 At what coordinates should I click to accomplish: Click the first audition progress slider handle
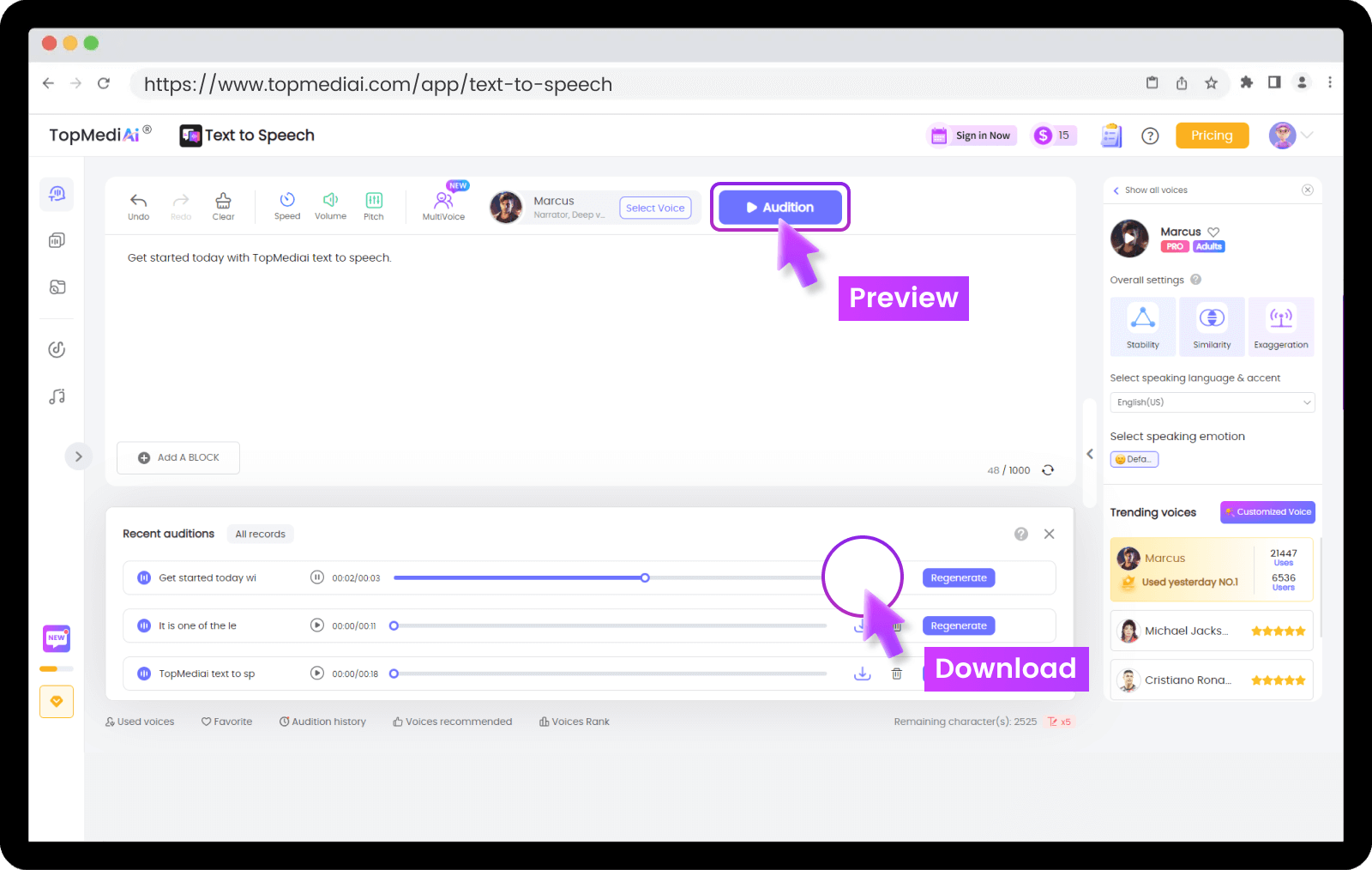point(645,578)
